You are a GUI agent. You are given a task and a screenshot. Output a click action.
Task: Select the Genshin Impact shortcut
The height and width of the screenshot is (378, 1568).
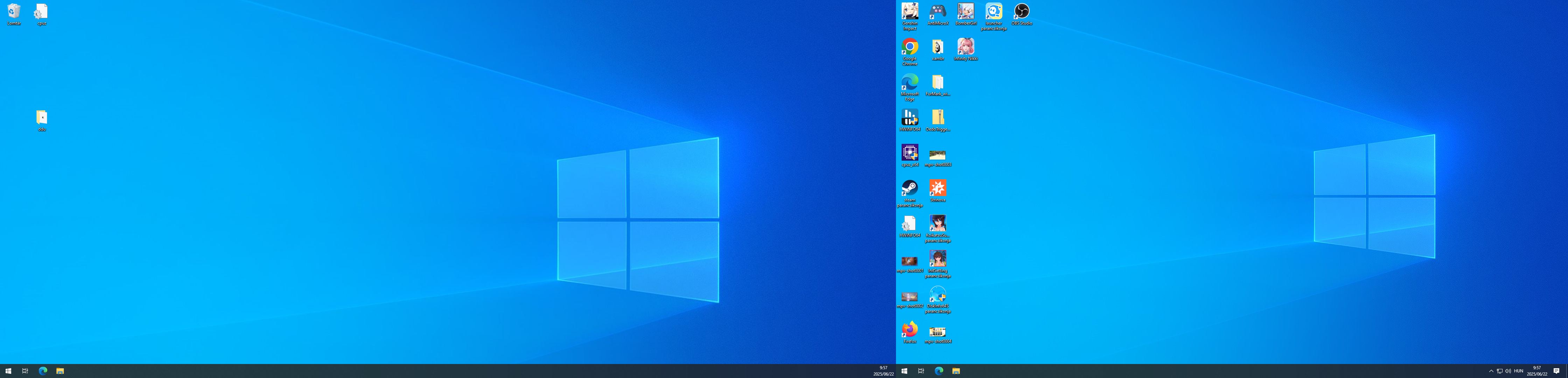910,17
